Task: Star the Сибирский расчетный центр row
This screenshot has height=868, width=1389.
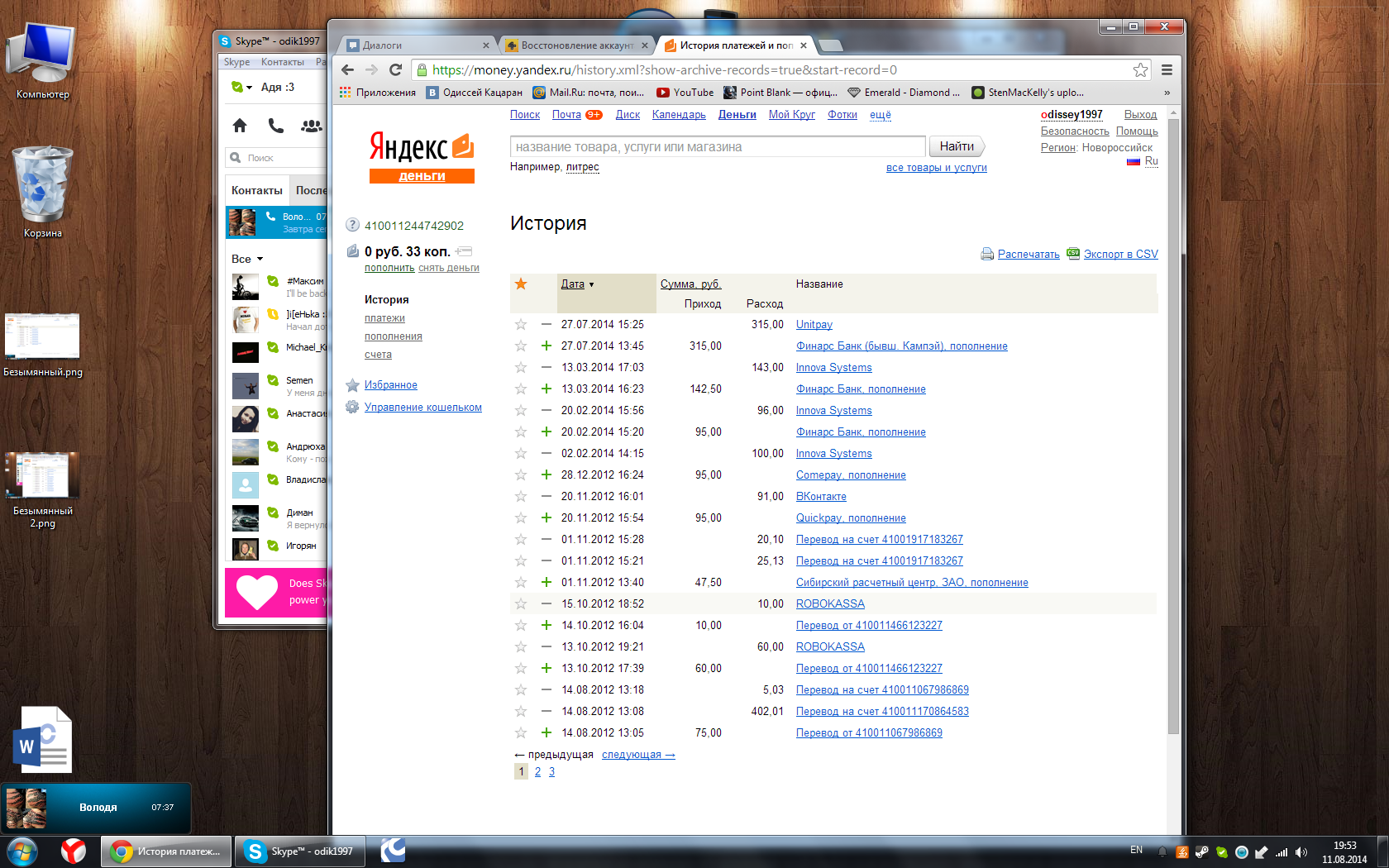Action: coord(521,583)
